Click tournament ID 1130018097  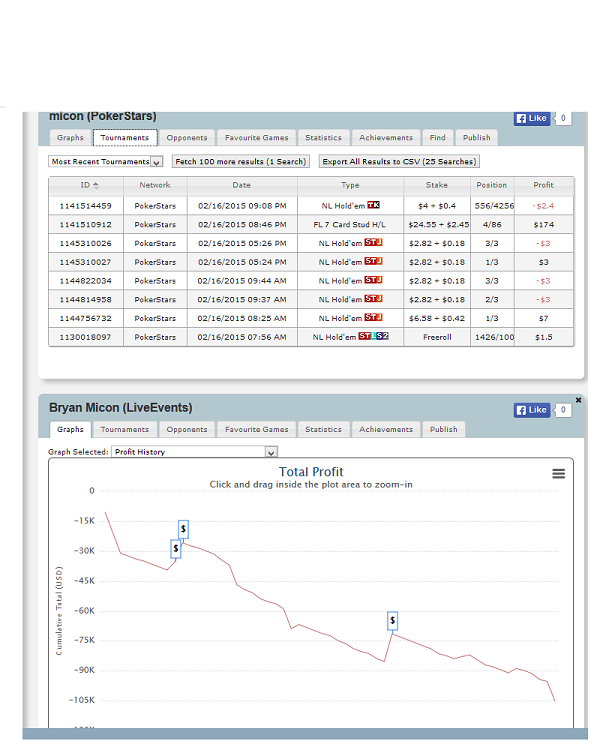pos(85,338)
